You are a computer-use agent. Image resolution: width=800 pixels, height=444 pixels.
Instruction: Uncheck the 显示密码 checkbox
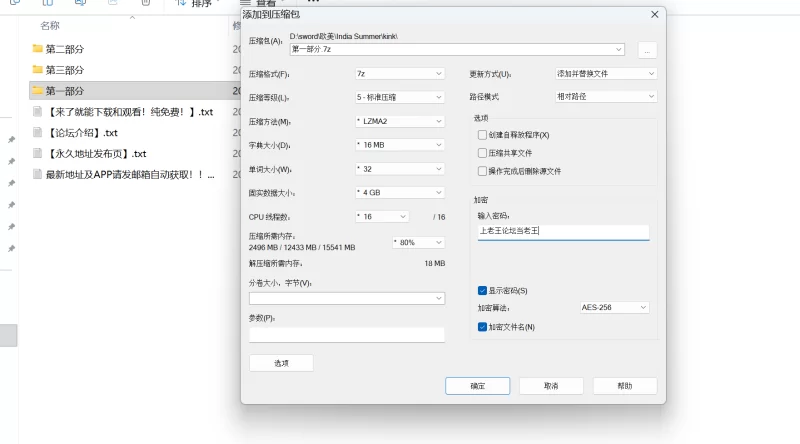click(483, 290)
